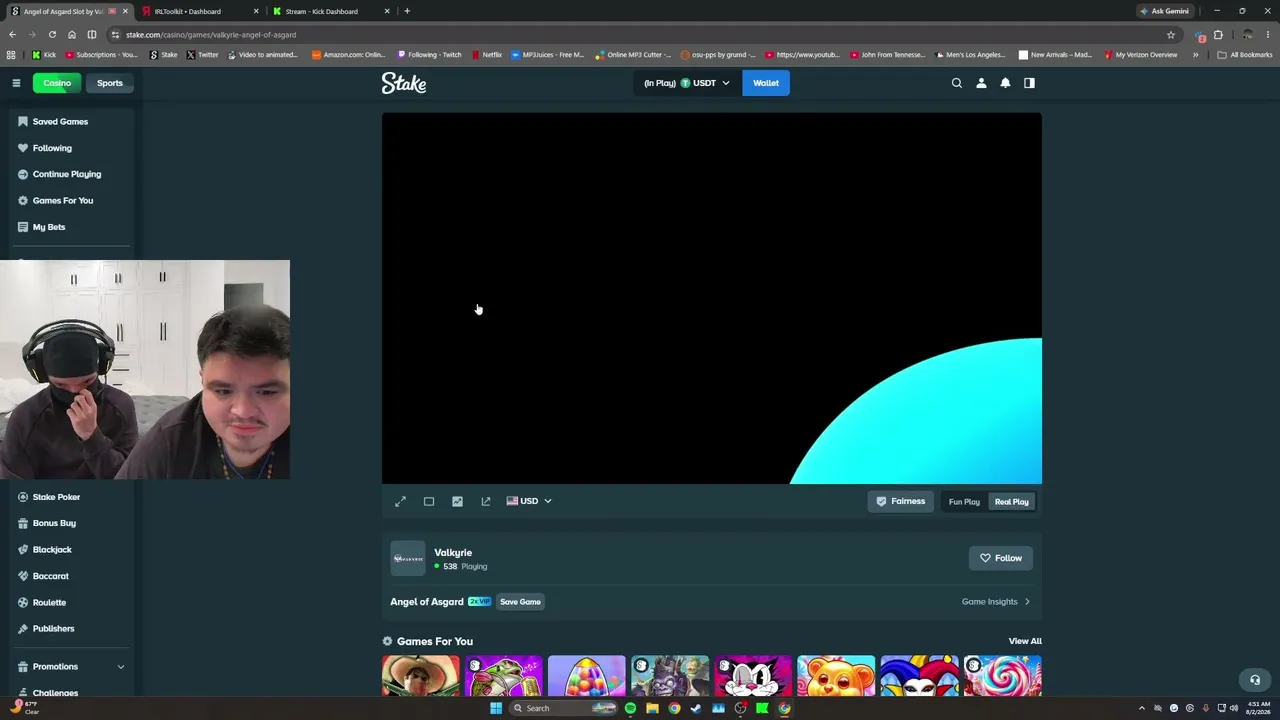
Task: Enable theatre mode below the game
Action: point(429,501)
